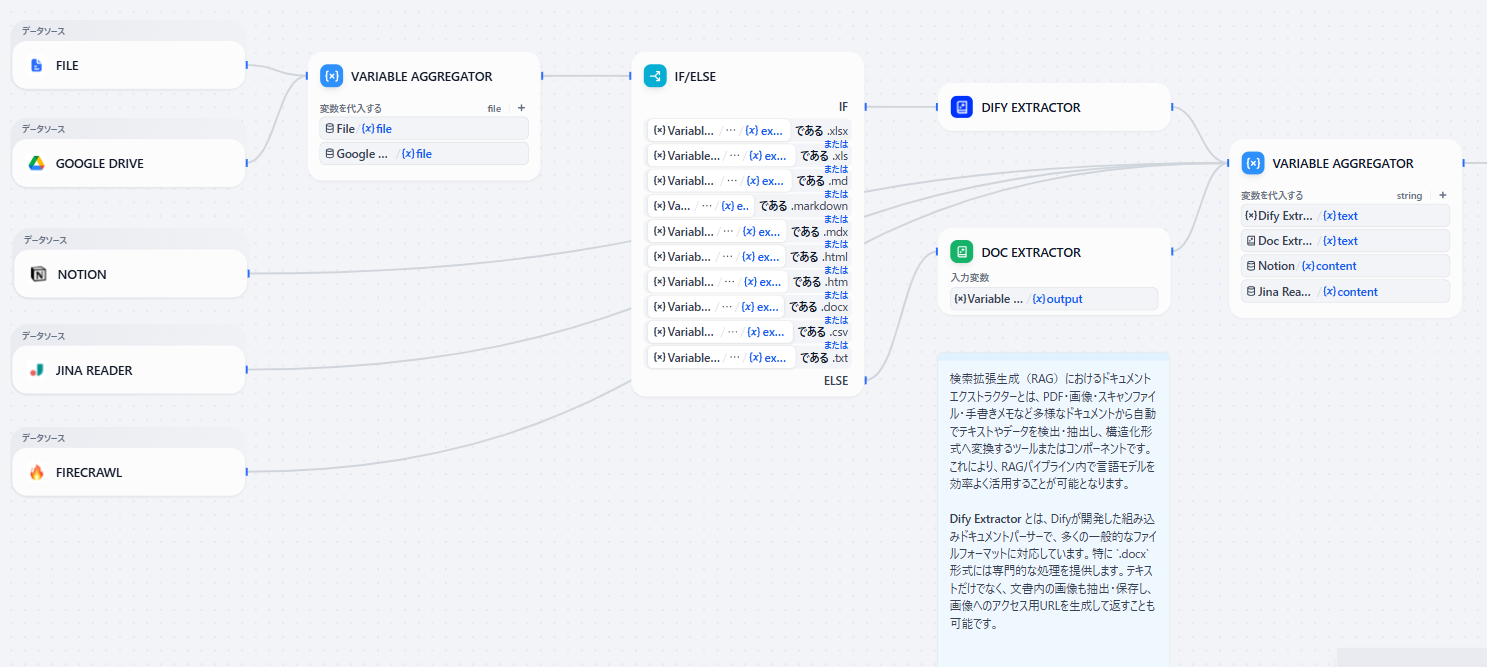
Task: Select the Notion data source icon
Action: [39, 275]
